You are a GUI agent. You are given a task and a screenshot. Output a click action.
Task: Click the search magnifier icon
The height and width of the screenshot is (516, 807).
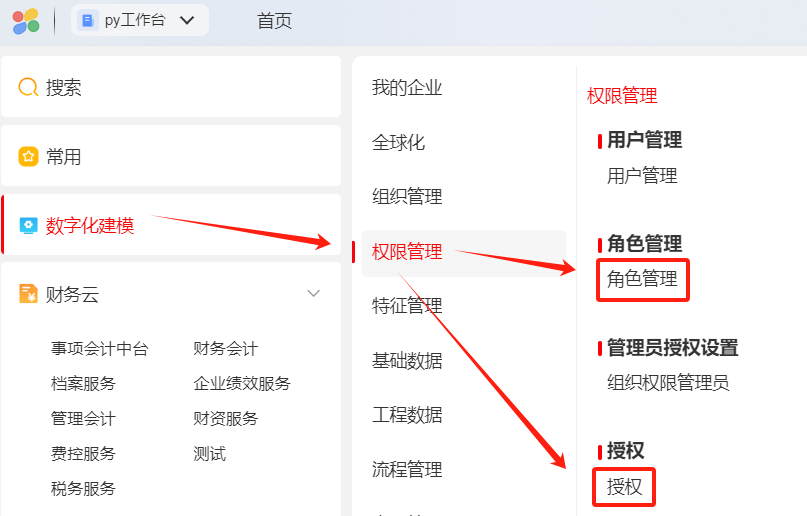pos(28,88)
